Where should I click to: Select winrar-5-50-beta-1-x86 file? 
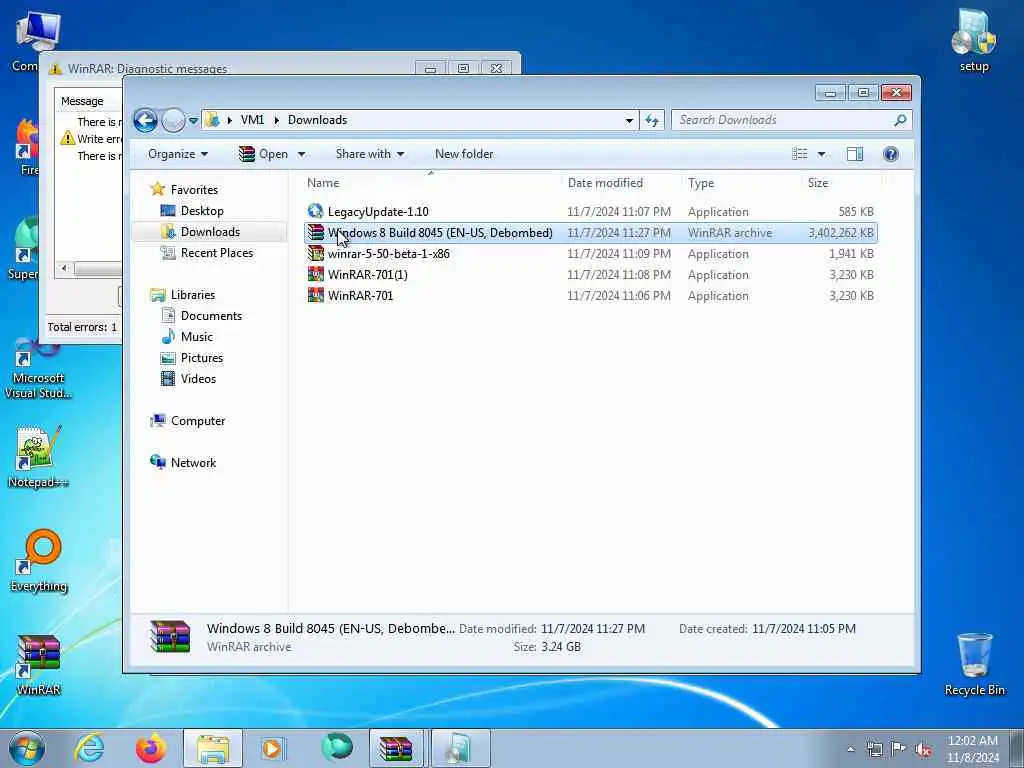590,254
